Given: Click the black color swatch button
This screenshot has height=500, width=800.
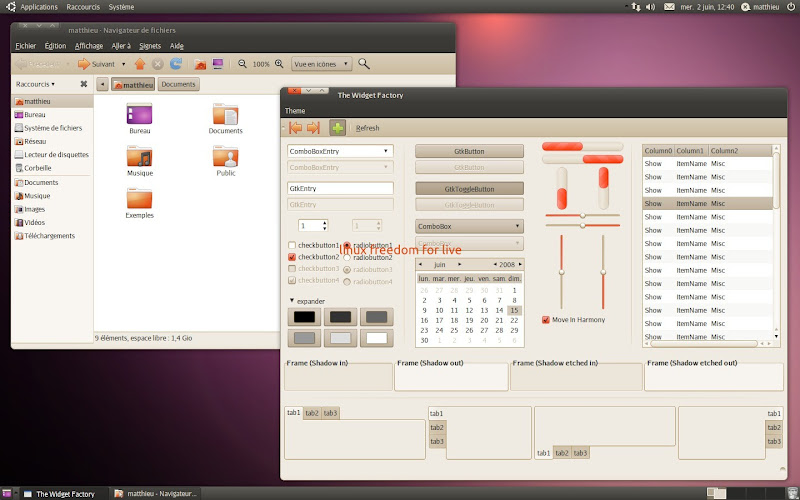Looking at the screenshot, I should point(304,317).
